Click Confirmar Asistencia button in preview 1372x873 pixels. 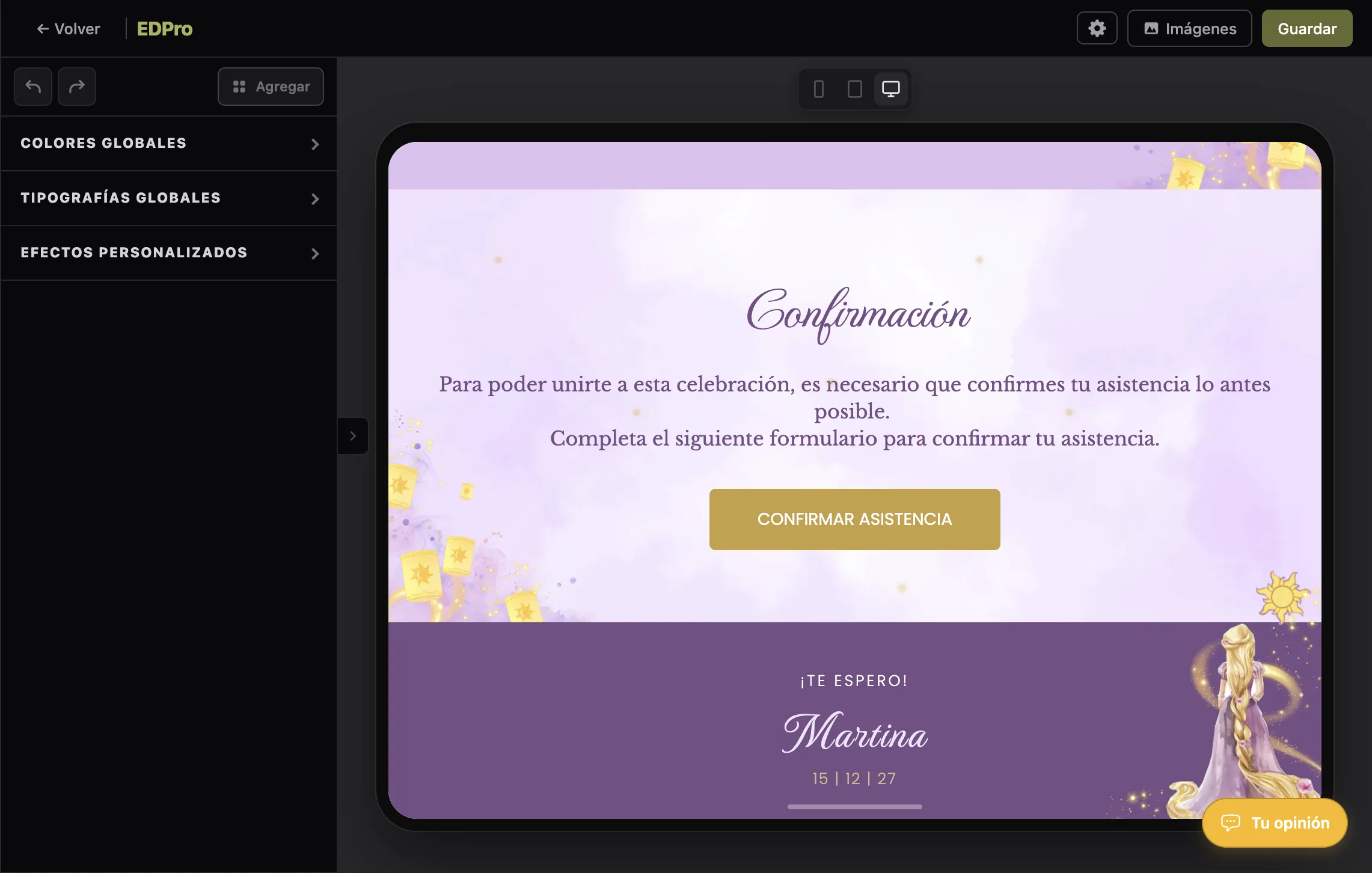click(x=854, y=519)
